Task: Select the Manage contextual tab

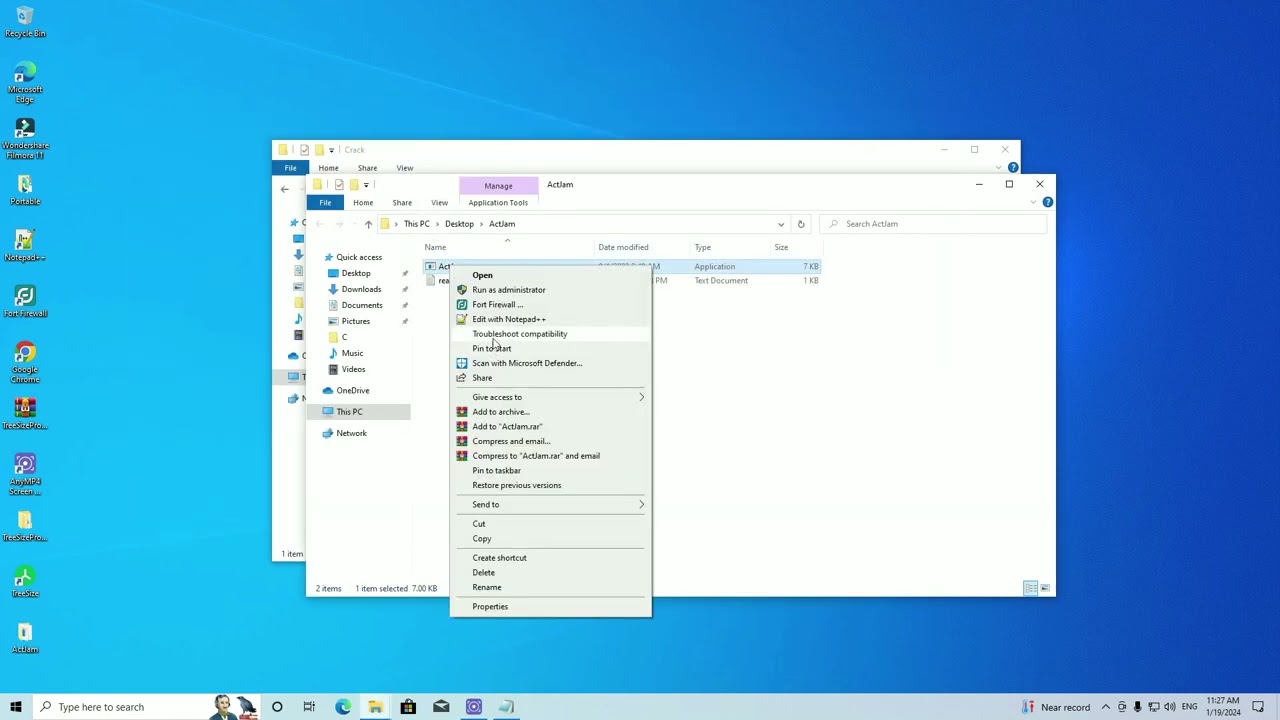Action: [x=498, y=185]
